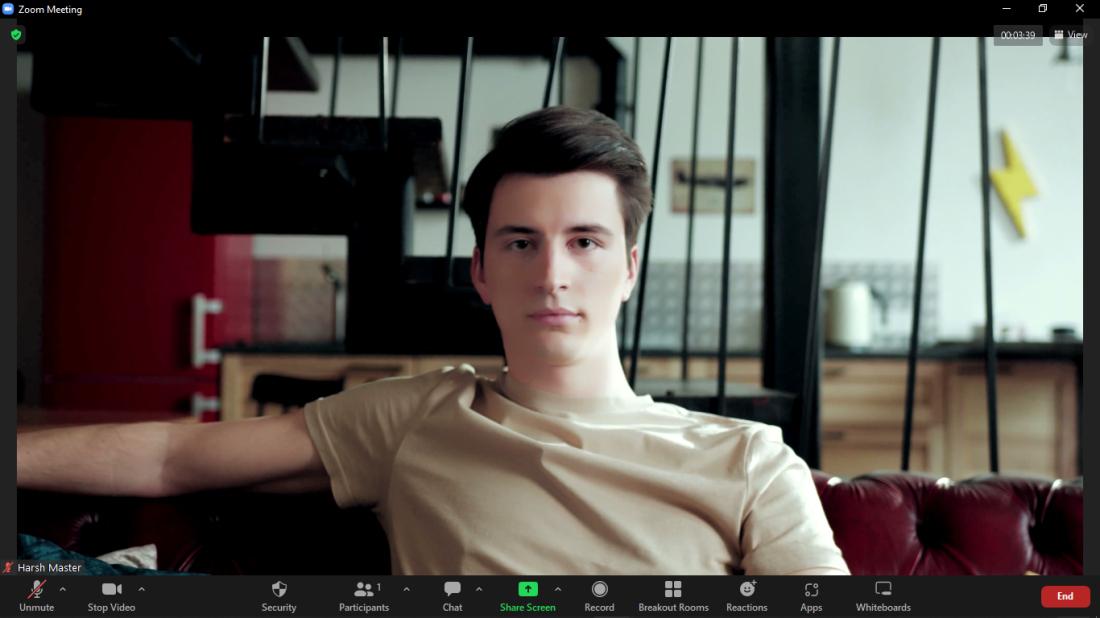Click the Zoom logo in title bar

(x=8, y=9)
